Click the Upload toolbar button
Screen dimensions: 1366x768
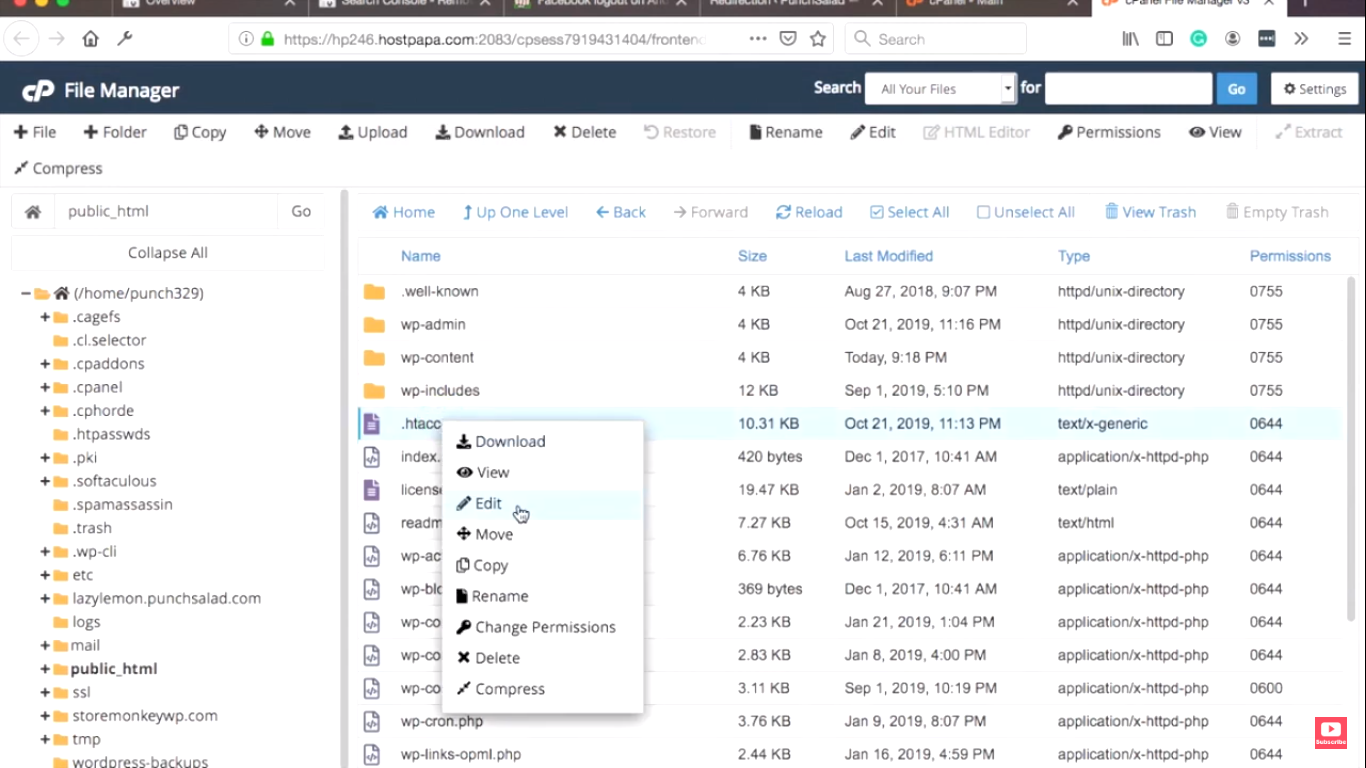tap(373, 132)
